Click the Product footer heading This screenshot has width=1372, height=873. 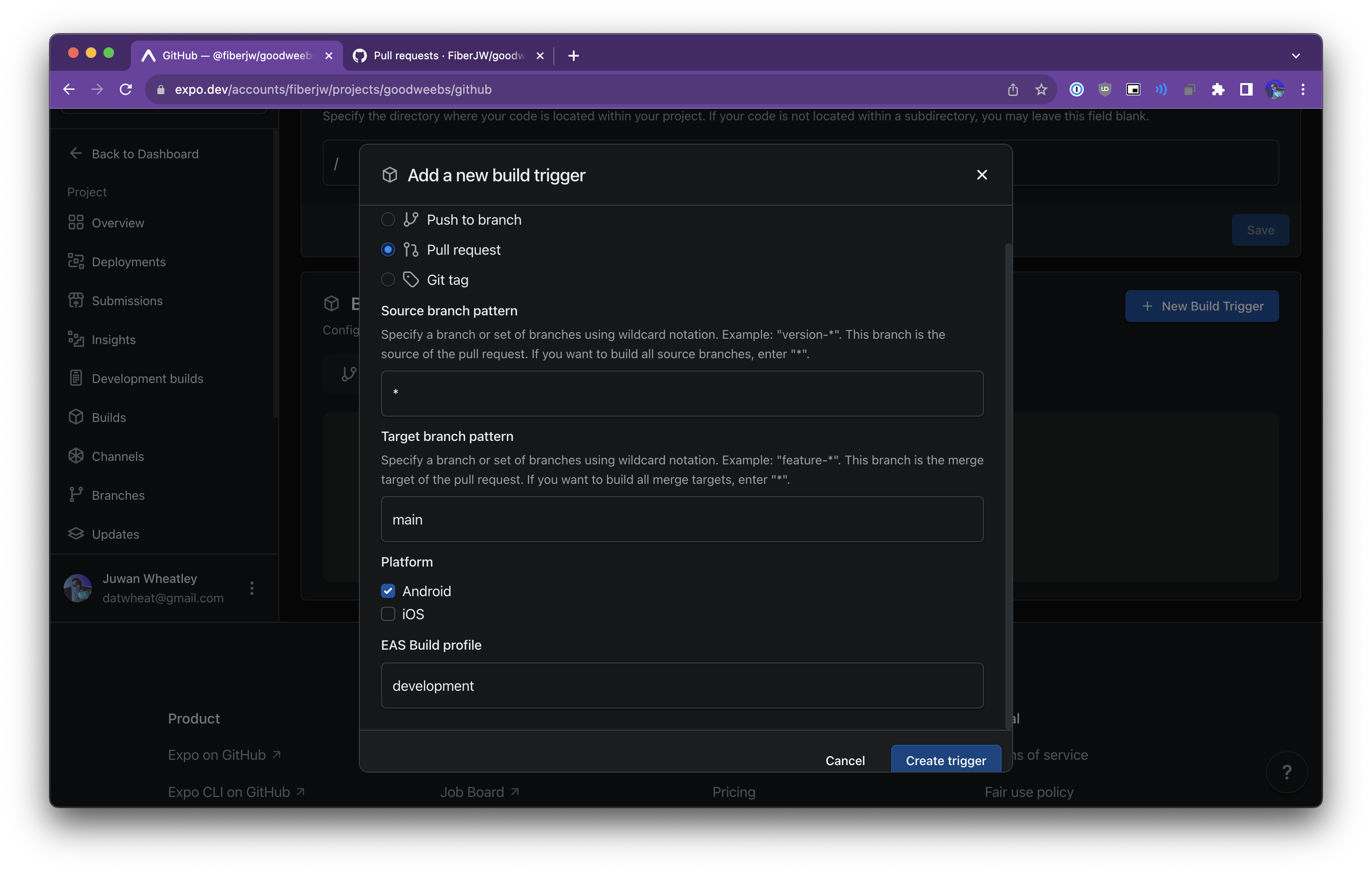point(194,719)
